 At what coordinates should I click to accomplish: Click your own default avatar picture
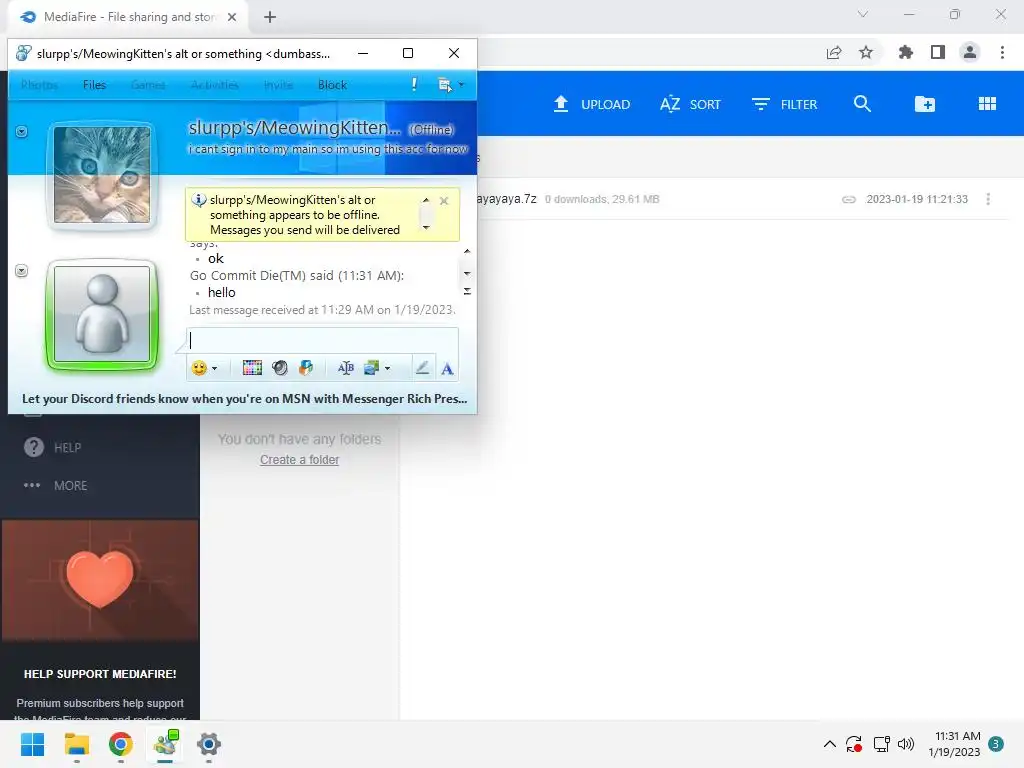pos(102,314)
